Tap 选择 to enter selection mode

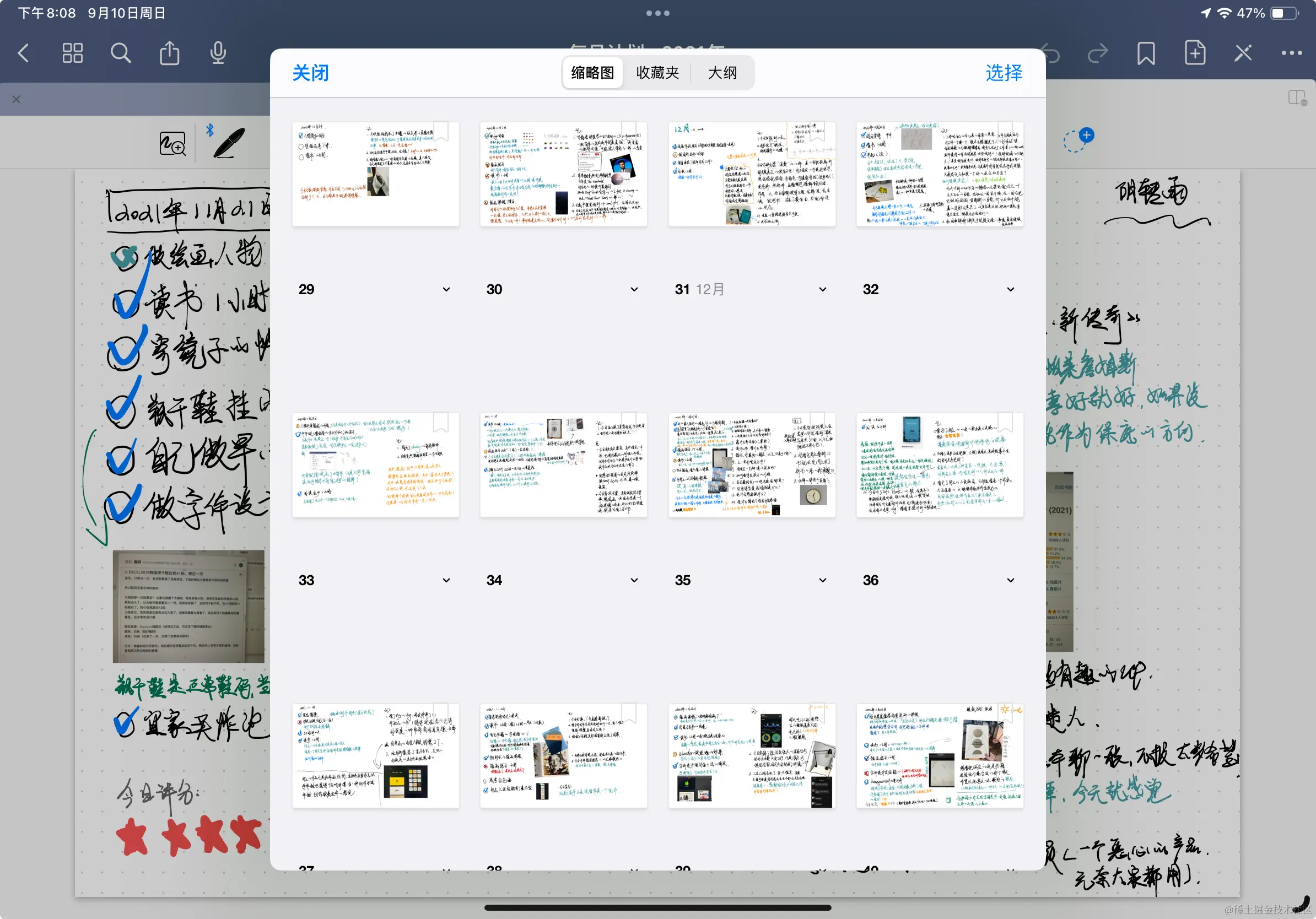pyautogui.click(x=1004, y=73)
